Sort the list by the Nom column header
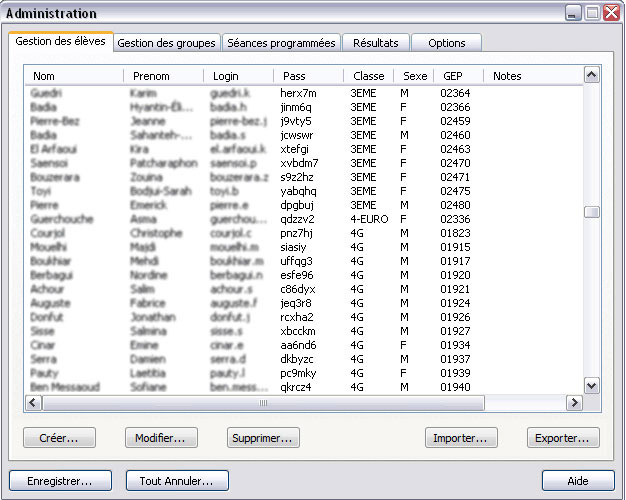 tap(74, 76)
